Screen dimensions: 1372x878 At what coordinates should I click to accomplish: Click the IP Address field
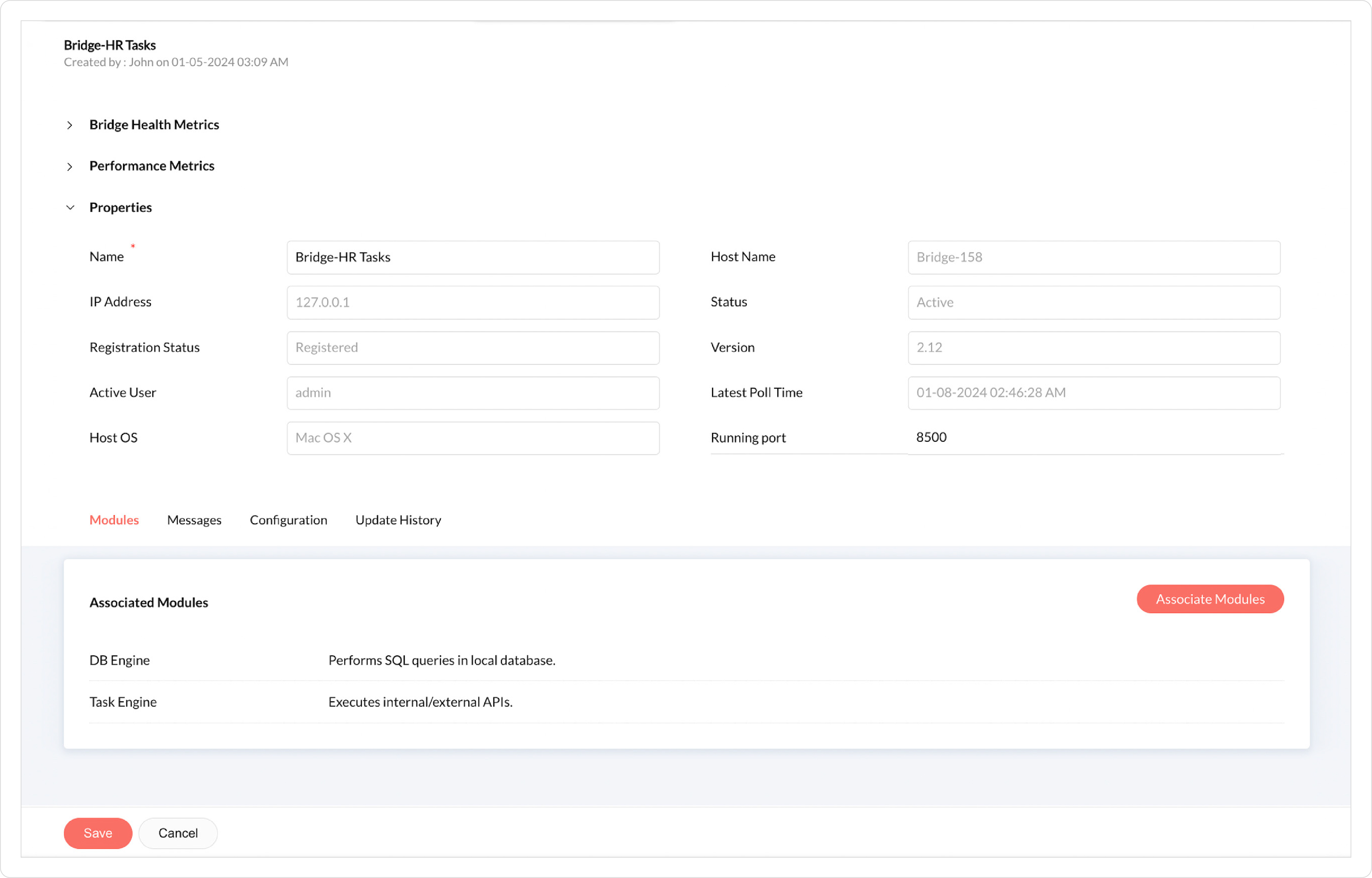click(x=473, y=302)
